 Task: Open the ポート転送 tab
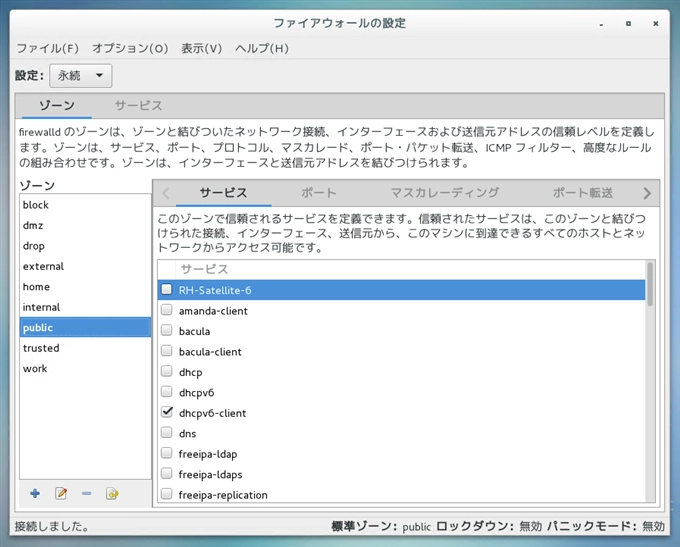[582, 193]
